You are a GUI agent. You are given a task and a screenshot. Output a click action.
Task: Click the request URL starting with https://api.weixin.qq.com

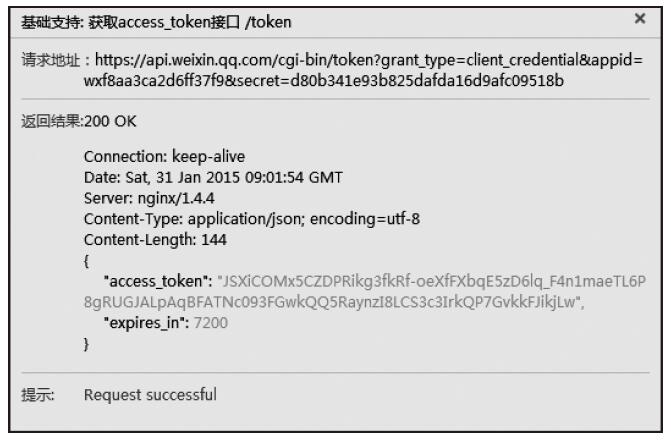(x=368, y=60)
